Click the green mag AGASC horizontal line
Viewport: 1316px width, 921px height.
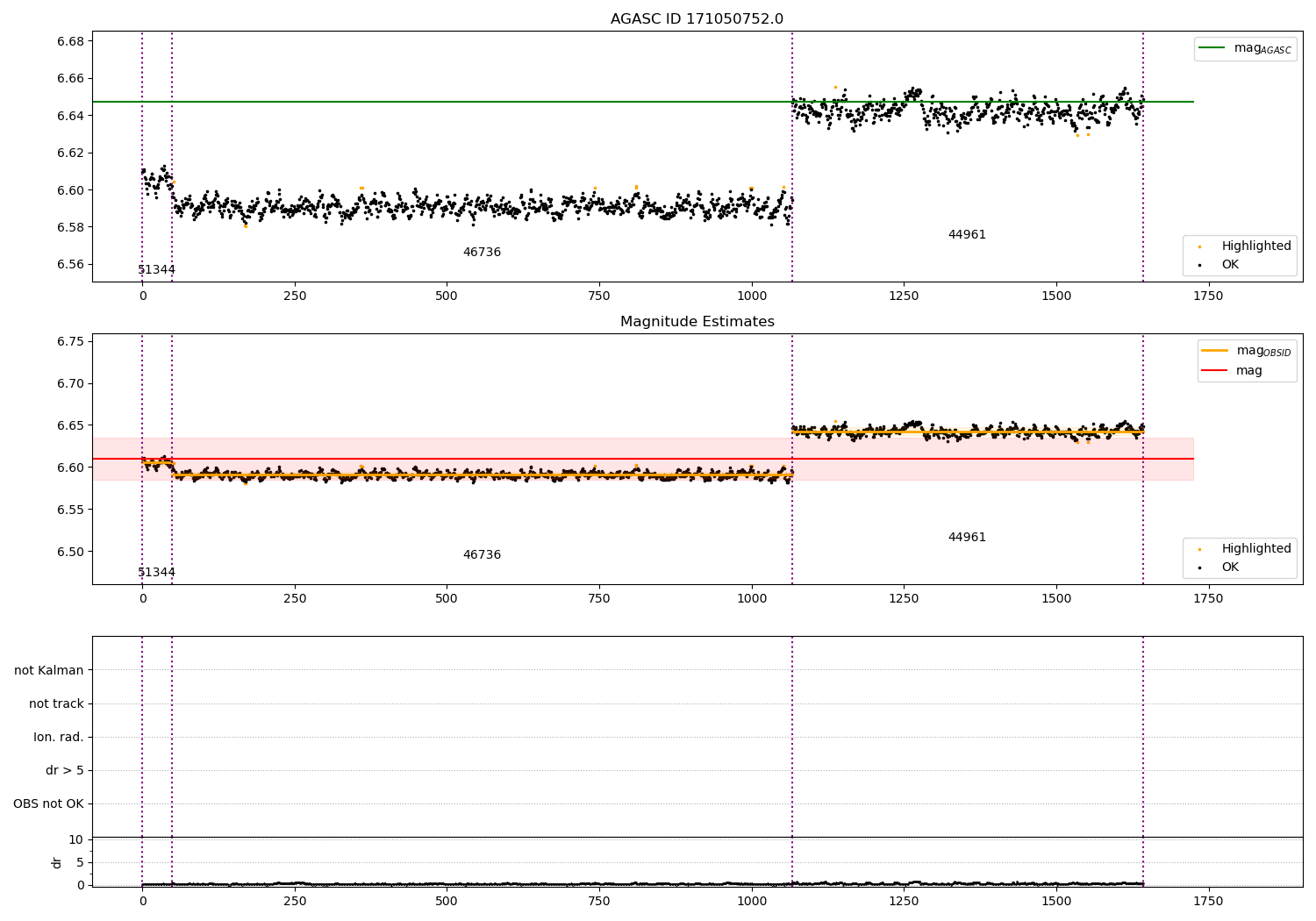[643, 102]
